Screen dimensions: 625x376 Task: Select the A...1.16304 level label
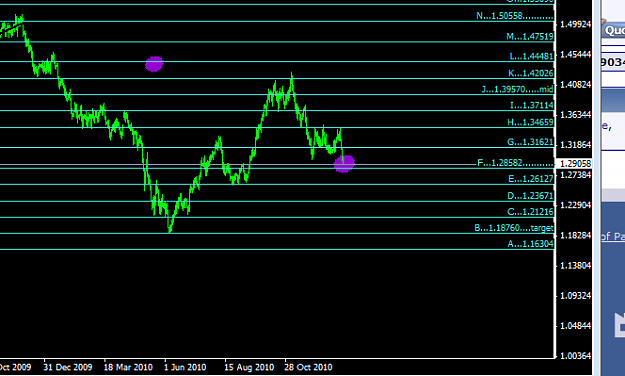531,244
